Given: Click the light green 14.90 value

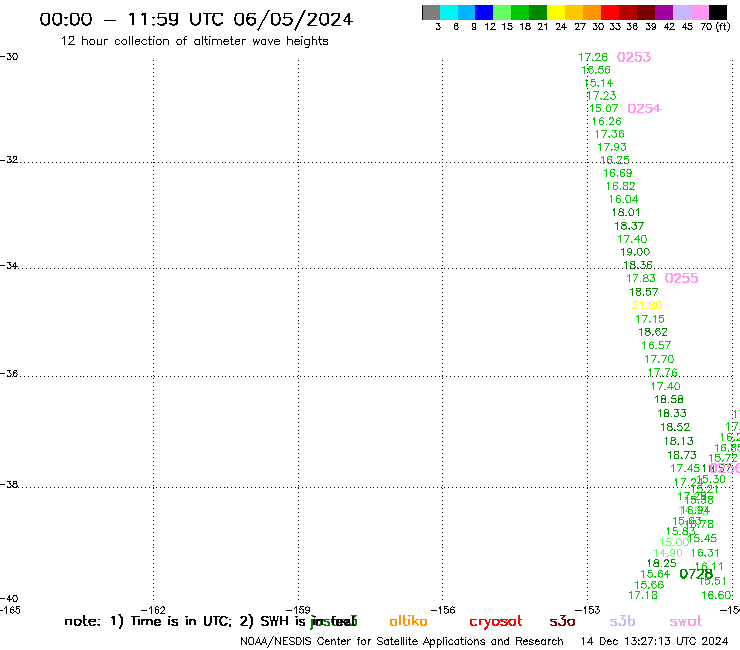Looking at the screenshot, I should [x=668, y=553].
